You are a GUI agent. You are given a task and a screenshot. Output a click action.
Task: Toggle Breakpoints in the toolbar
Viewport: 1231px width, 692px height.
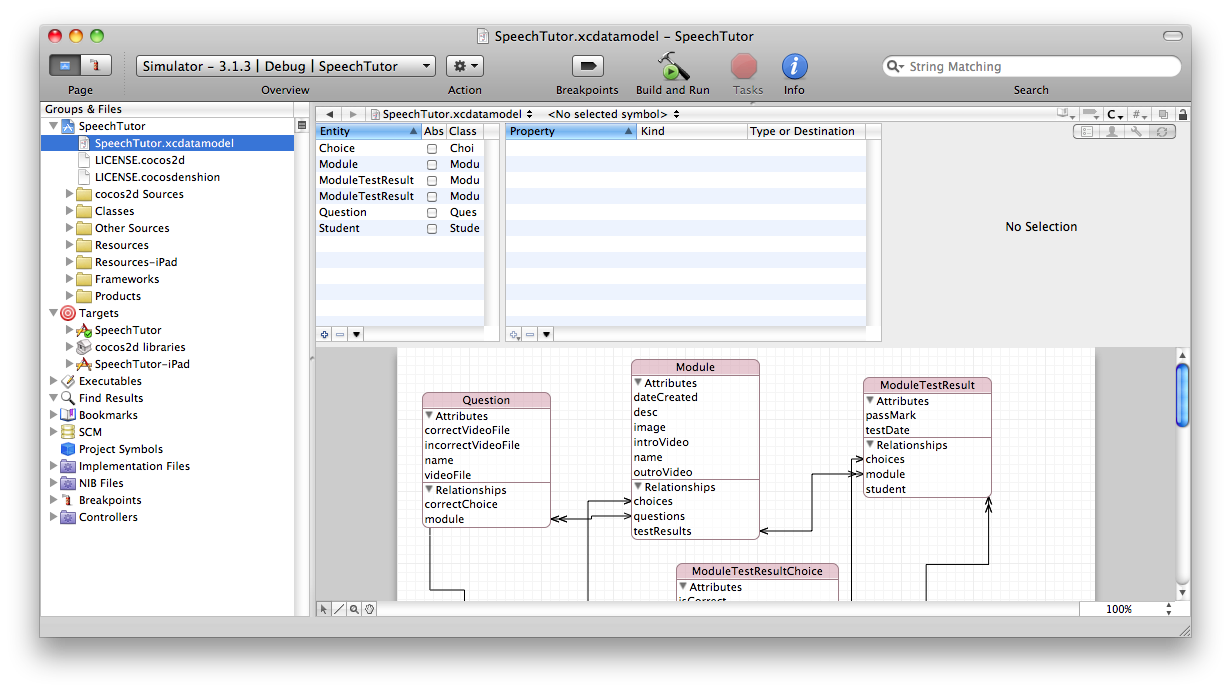point(587,66)
